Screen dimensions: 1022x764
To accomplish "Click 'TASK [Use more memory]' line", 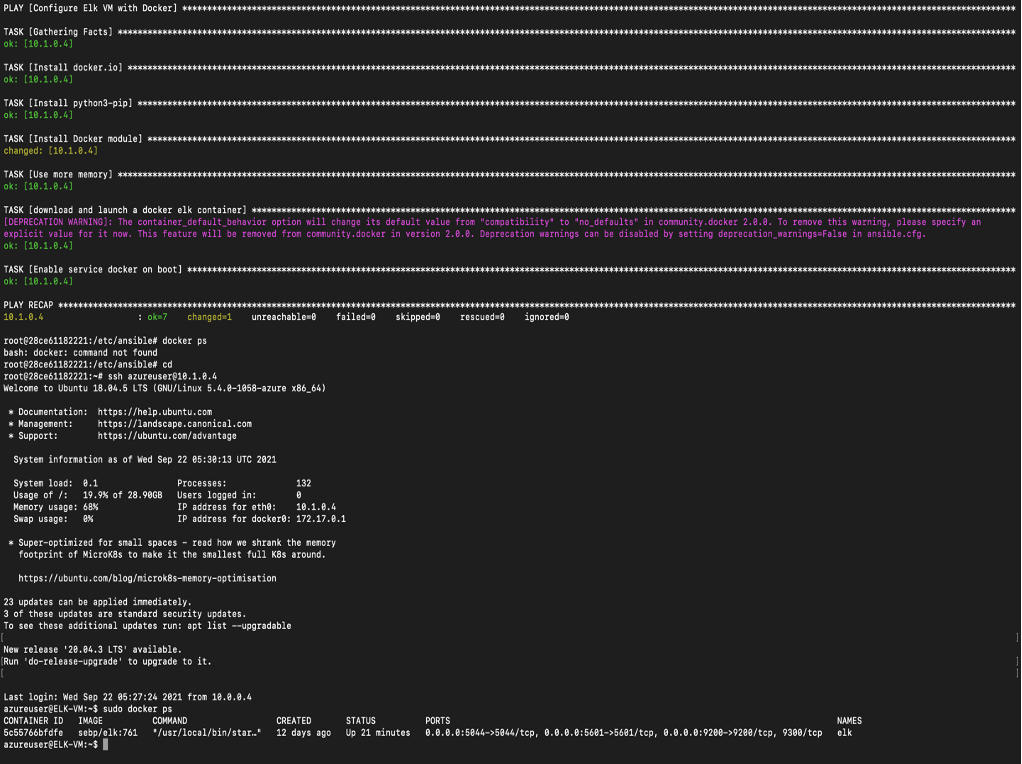I will tap(509, 175).
